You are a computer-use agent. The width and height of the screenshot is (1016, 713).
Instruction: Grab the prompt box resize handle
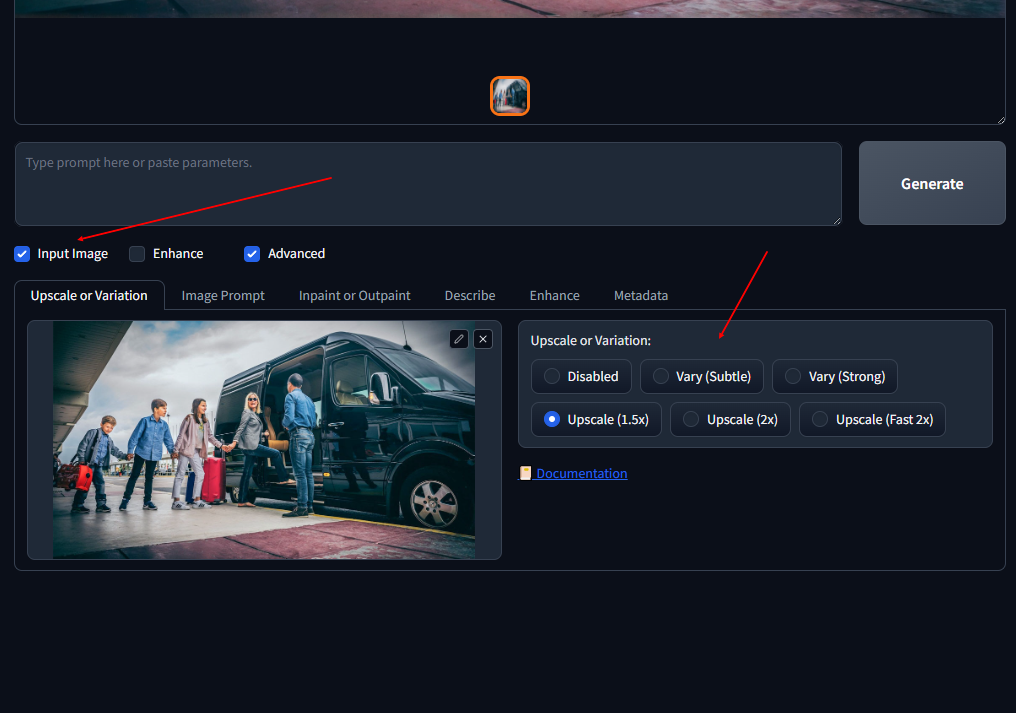(x=837, y=221)
